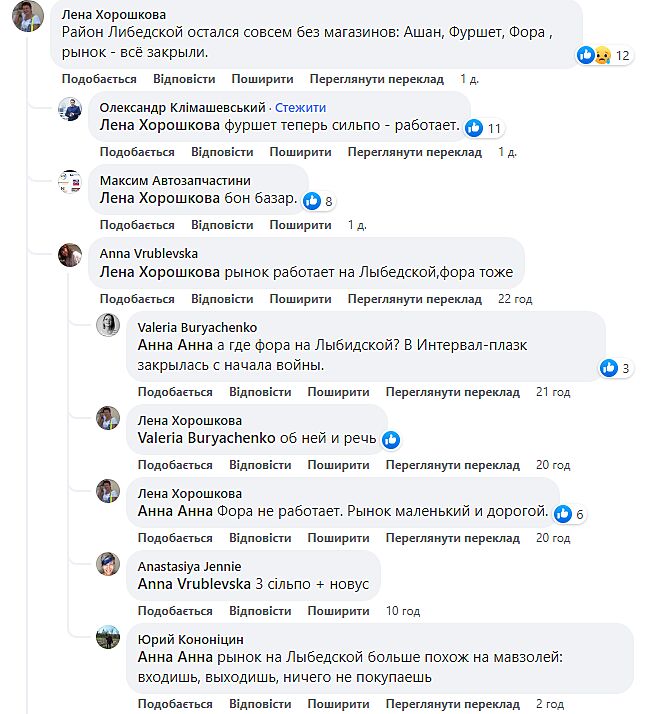Image resolution: width=650 pixels, height=714 pixels.
Task: Share Anna Vrublevska's comment using Поширити
Action: point(300,299)
